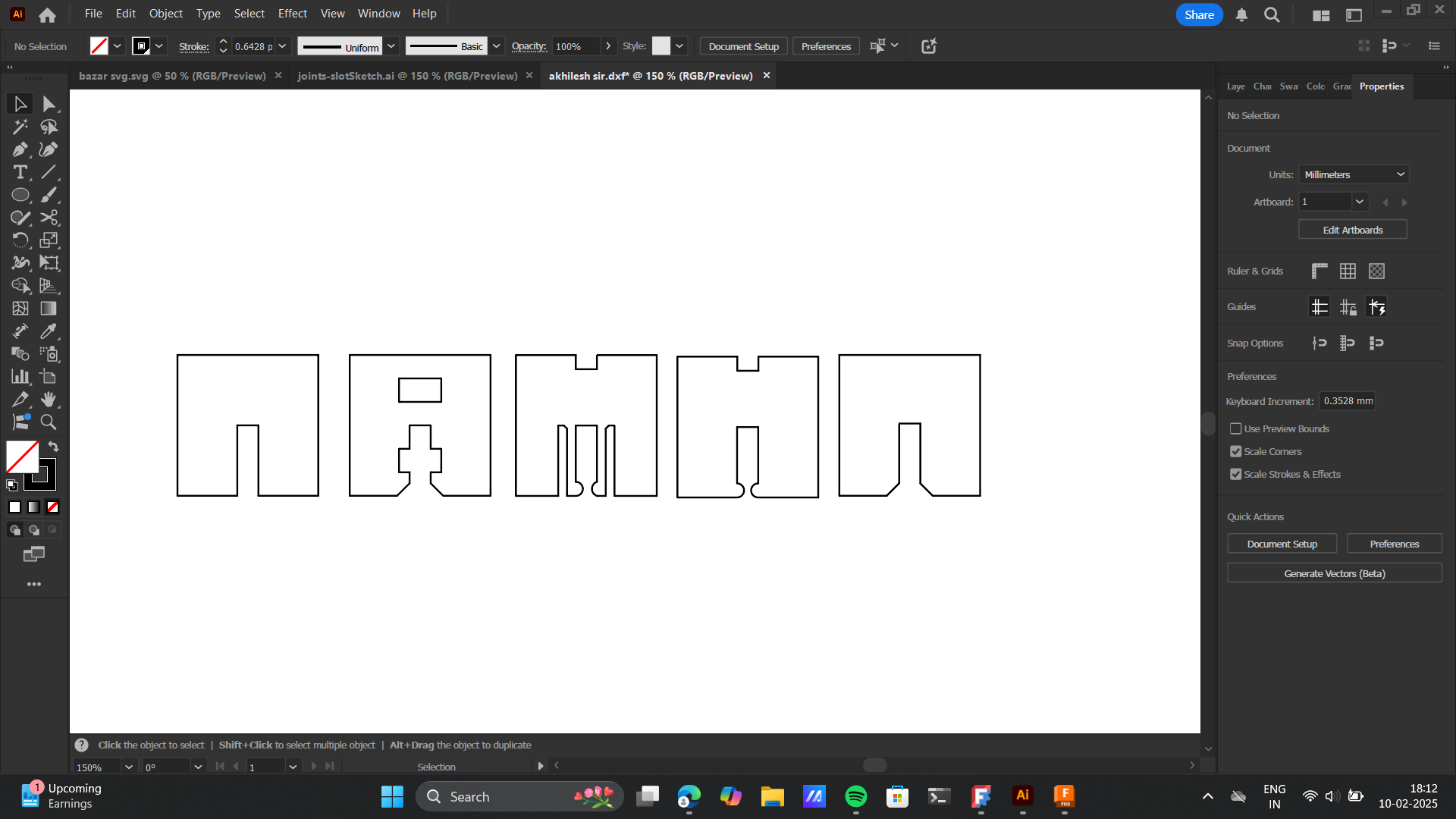Image resolution: width=1456 pixels, height=819 pixels.
Task: Toggle lock guides icon
Action: [x=1348, y=306]
